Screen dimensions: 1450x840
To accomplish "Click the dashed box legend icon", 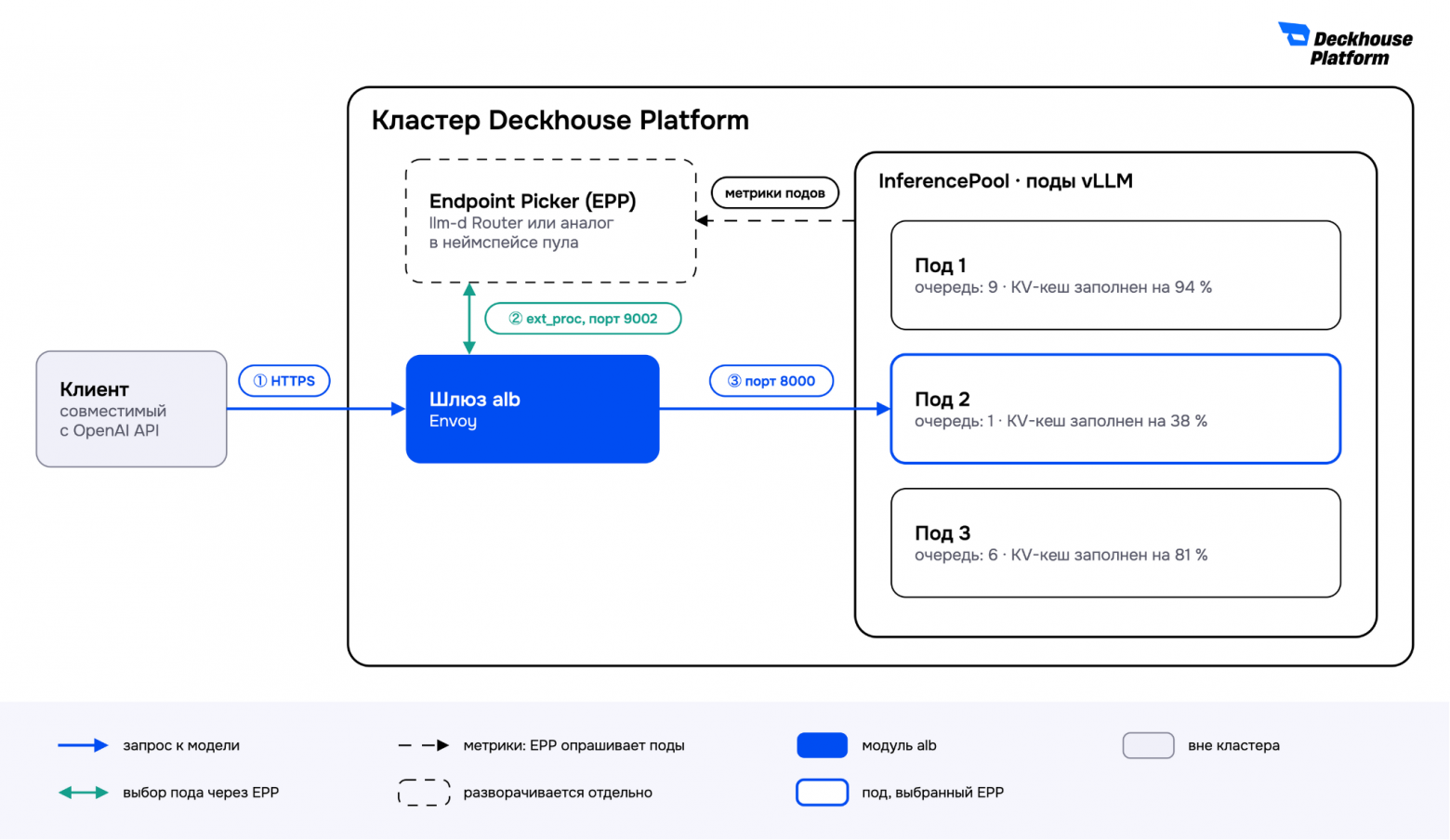I will point(424,793).
